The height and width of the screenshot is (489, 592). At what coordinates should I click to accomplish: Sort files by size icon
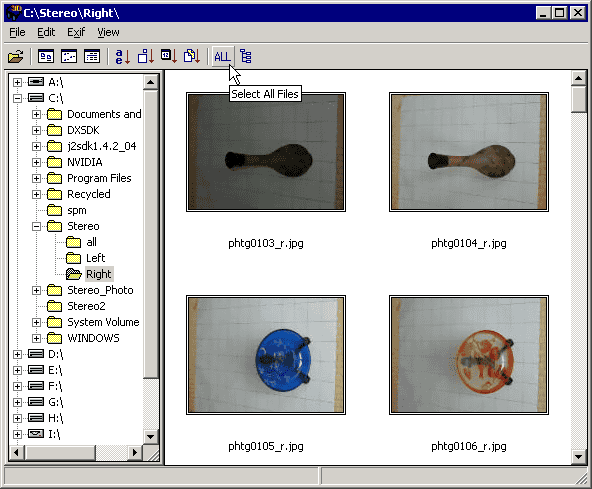146,57
